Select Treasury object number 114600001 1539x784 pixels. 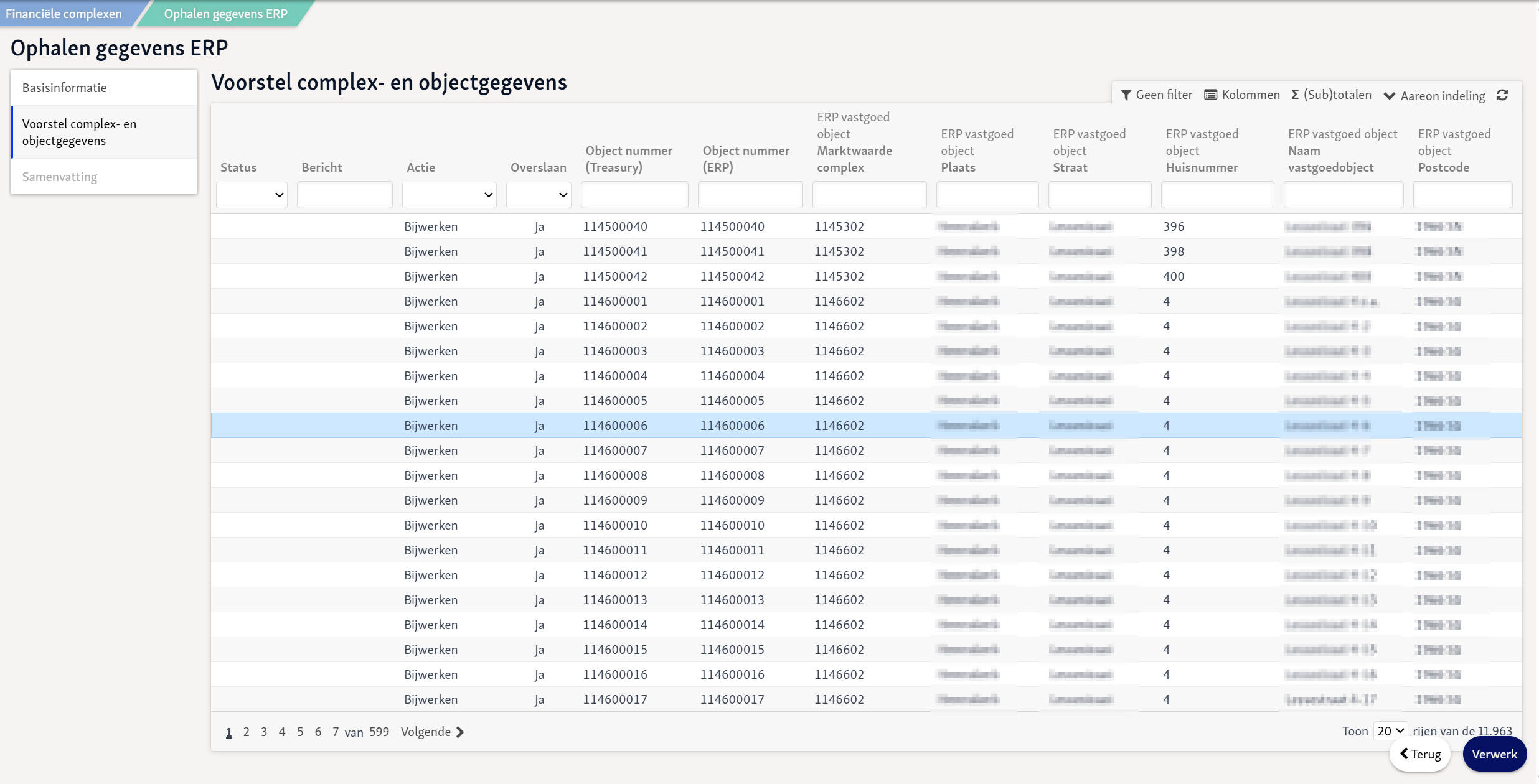615,301
